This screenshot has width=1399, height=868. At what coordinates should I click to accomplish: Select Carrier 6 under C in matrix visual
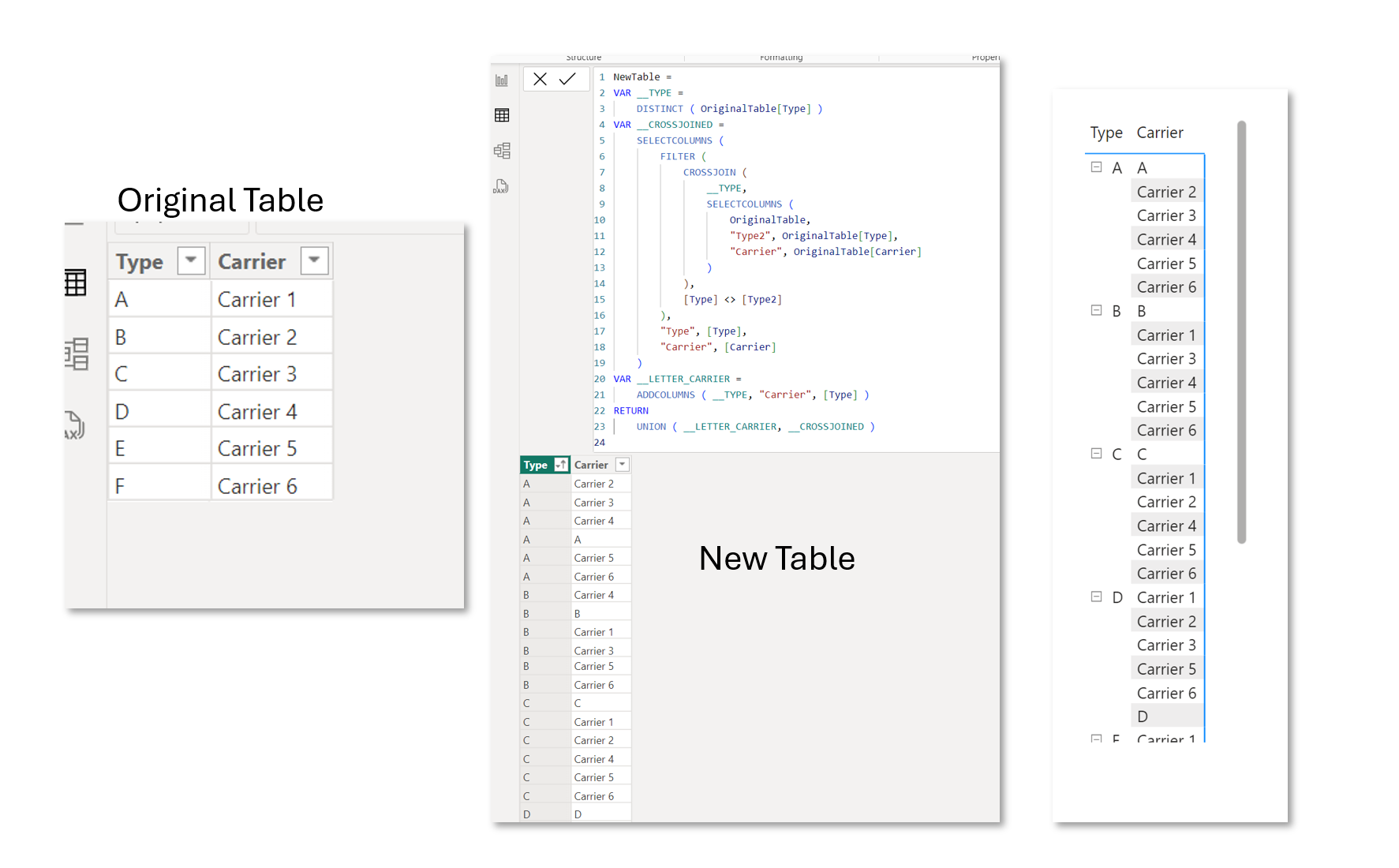pyautogui.click(x=1166, y=574)
